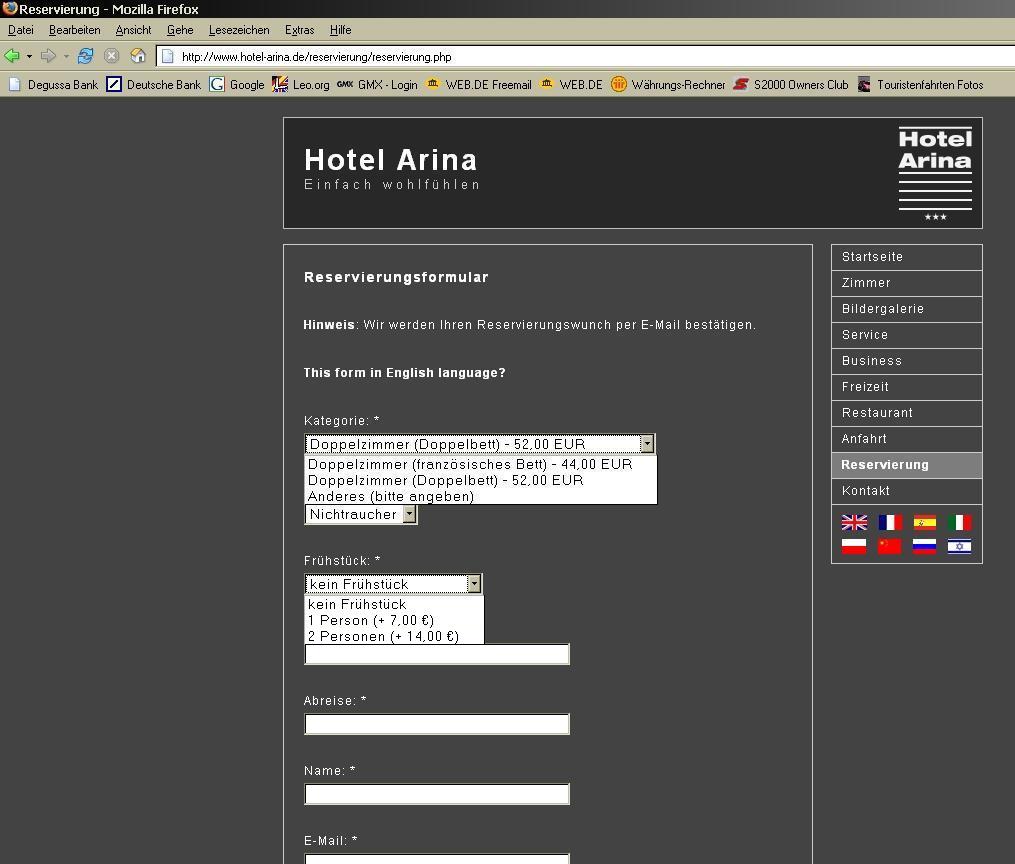Select the Israeli flag icon
This screenshot has width=1015, height=864.
(959, 546)
